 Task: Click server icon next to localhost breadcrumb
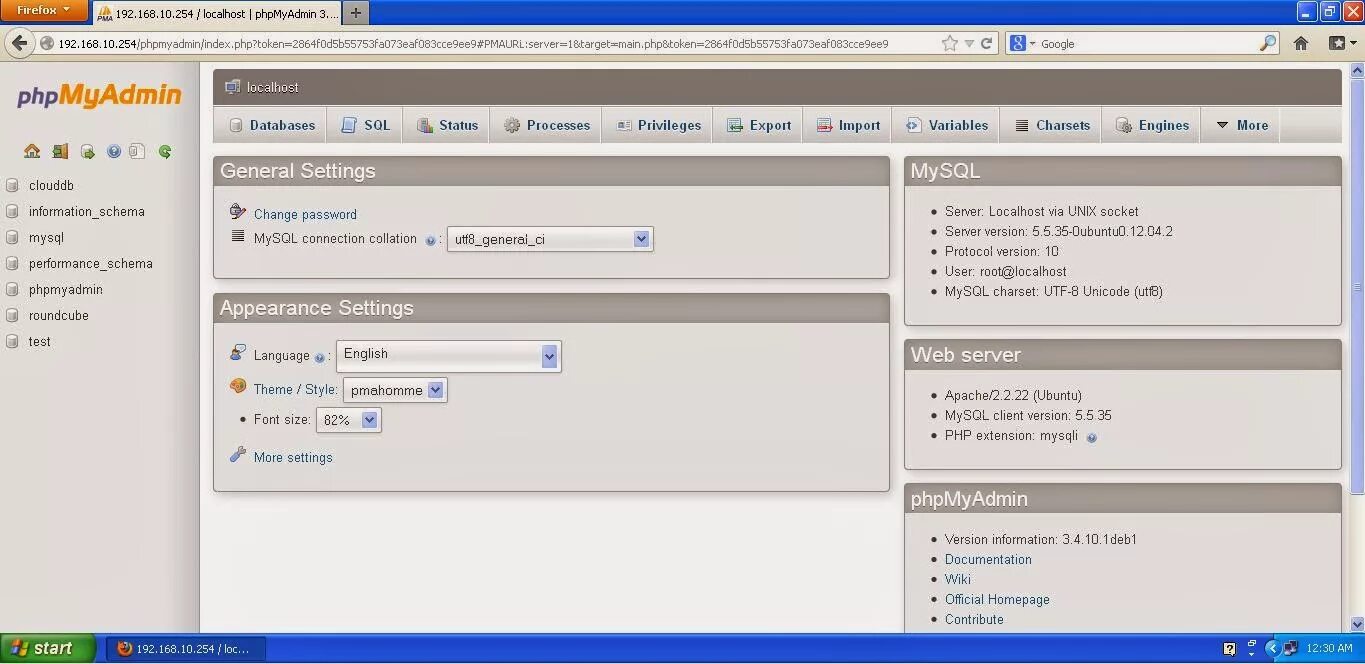(233, 87)
